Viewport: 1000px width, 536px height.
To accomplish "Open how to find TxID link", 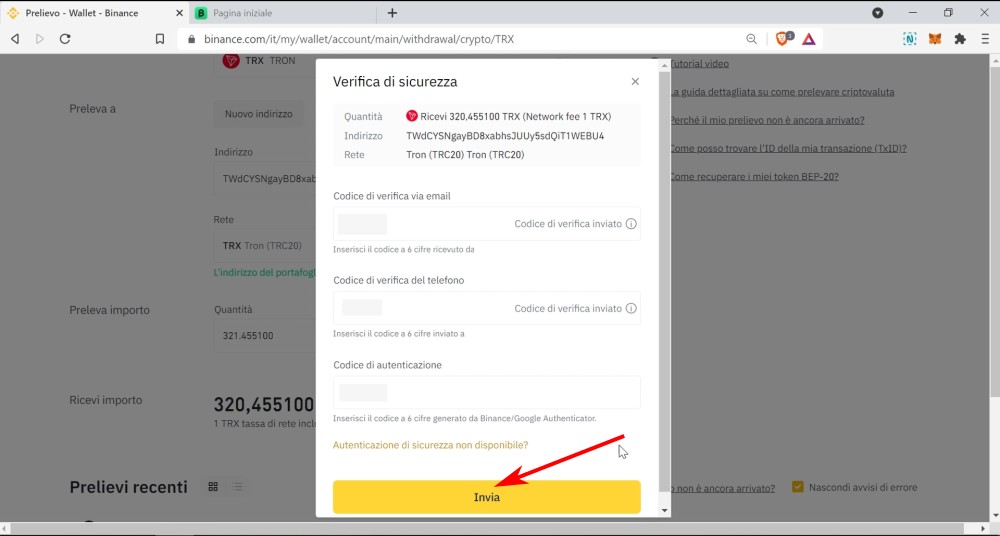I will 787,148.
